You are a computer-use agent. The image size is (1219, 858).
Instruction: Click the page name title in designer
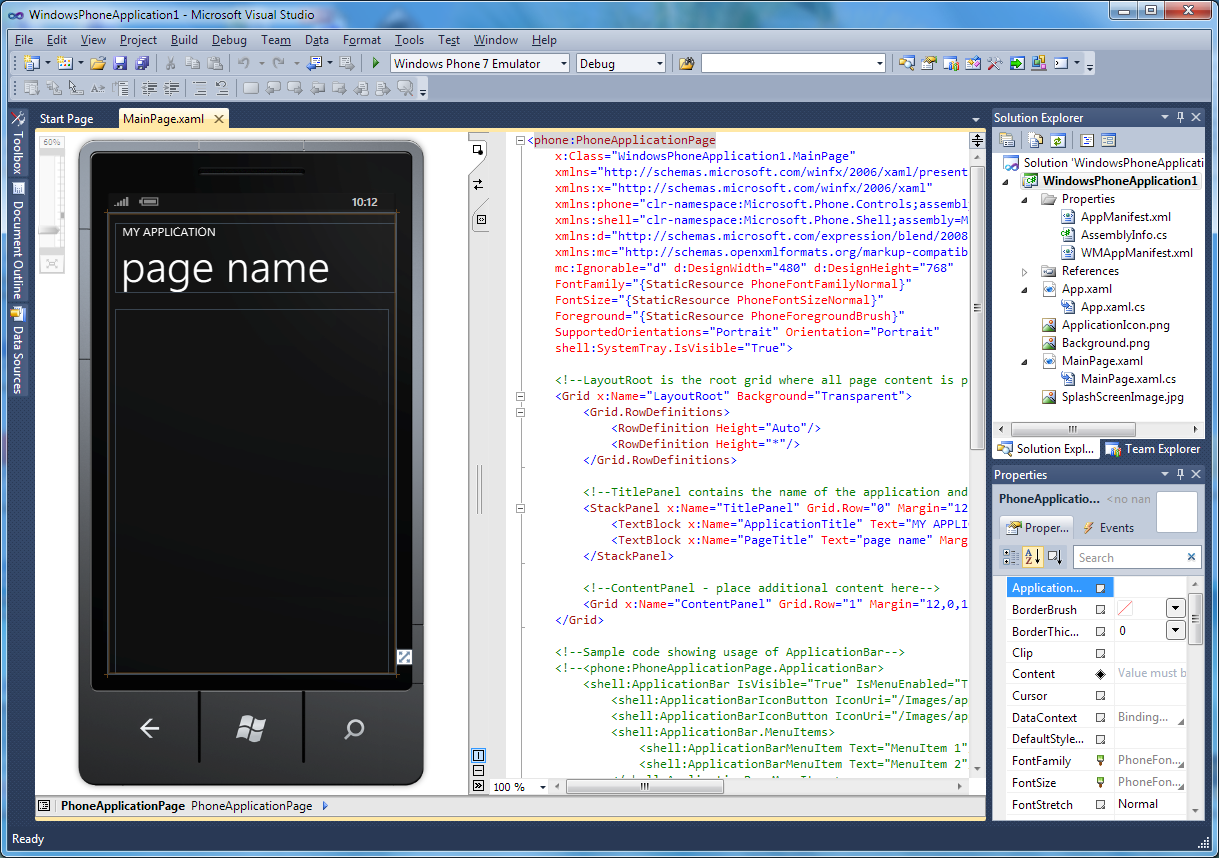pyautogui.click(x=225, y=269)
